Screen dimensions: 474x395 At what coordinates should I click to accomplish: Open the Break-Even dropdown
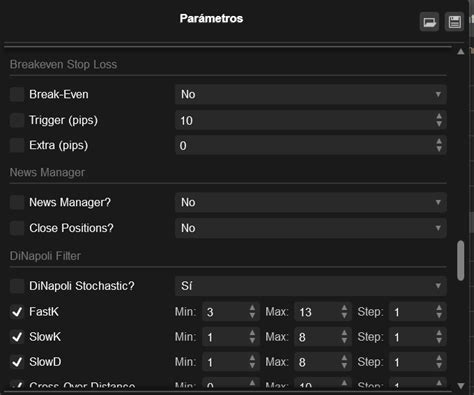pos(311,94)
